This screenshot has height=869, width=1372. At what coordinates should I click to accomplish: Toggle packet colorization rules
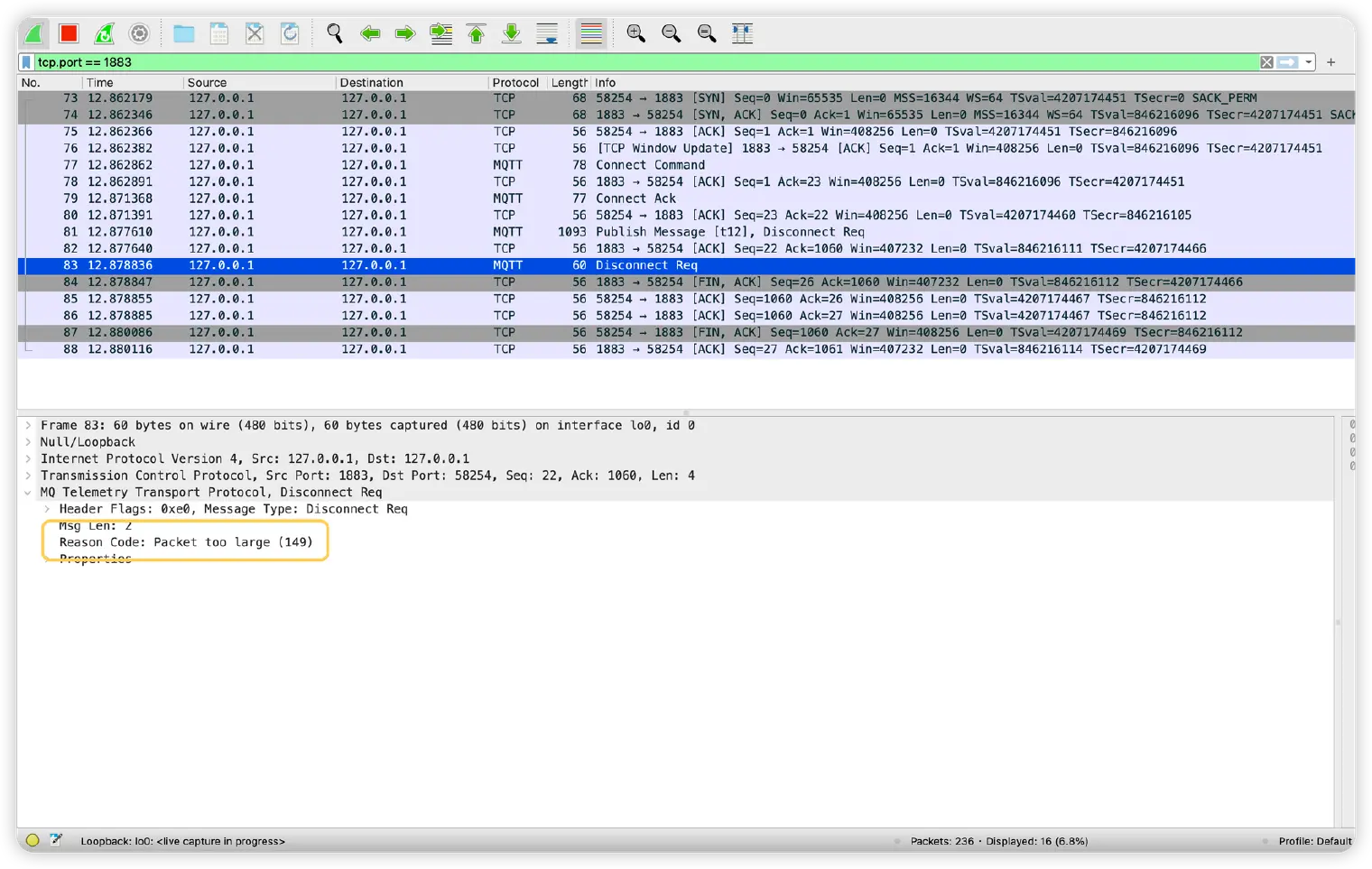click(591, 33)
